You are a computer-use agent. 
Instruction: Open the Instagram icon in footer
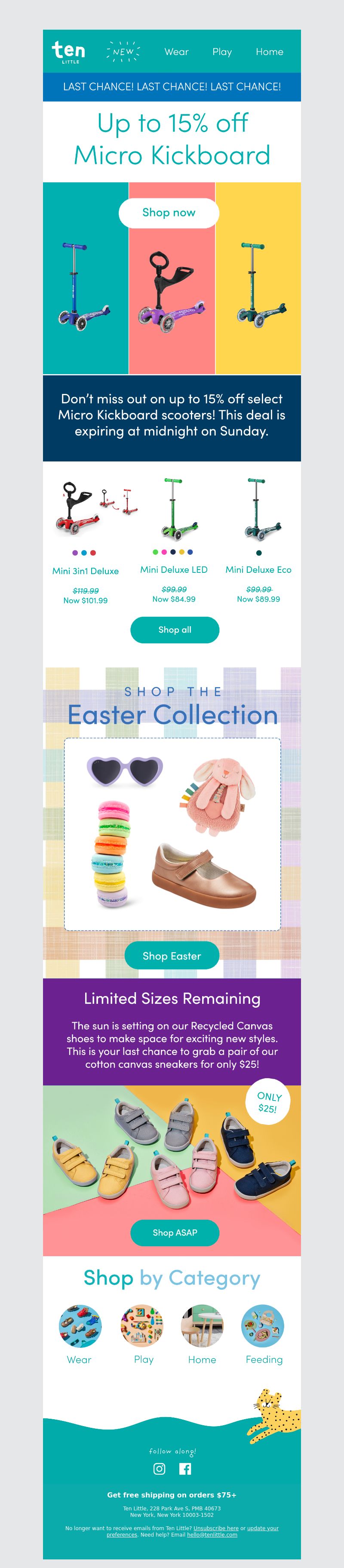click(x=159, y=1469)
